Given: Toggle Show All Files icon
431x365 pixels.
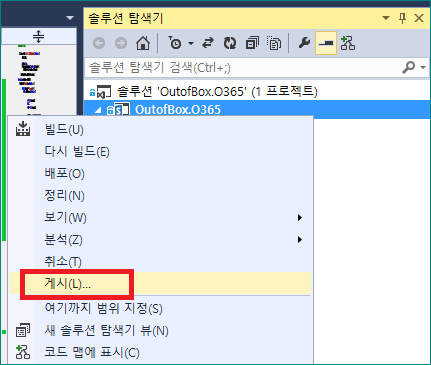Looking at the screenshot, I should pos(274,43).
